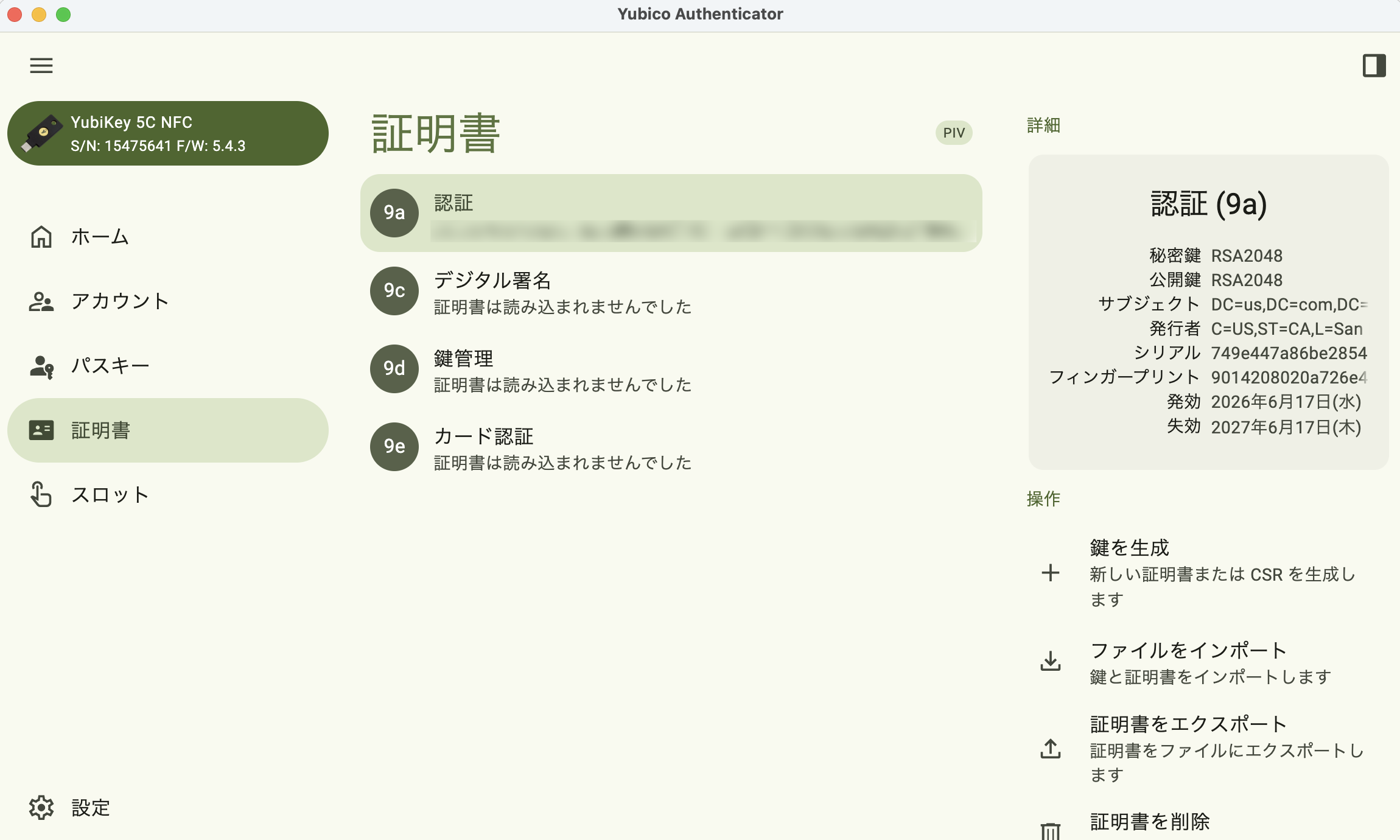Click the certificate card icon in sidebar
Screen dimensions: 1400x840
tap(41, 430)
